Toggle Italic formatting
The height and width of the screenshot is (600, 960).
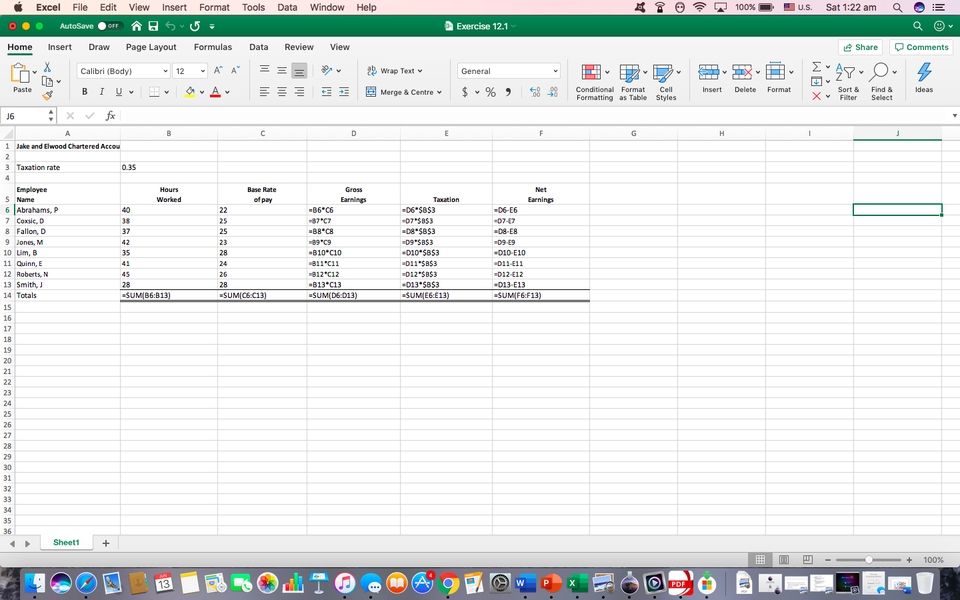coord(102,92)
